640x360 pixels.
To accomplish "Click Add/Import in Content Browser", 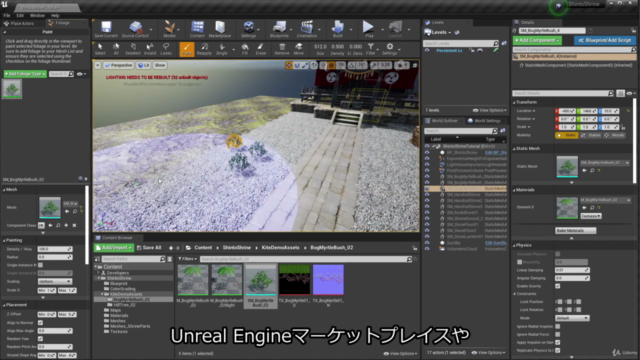I will (114, 248).
